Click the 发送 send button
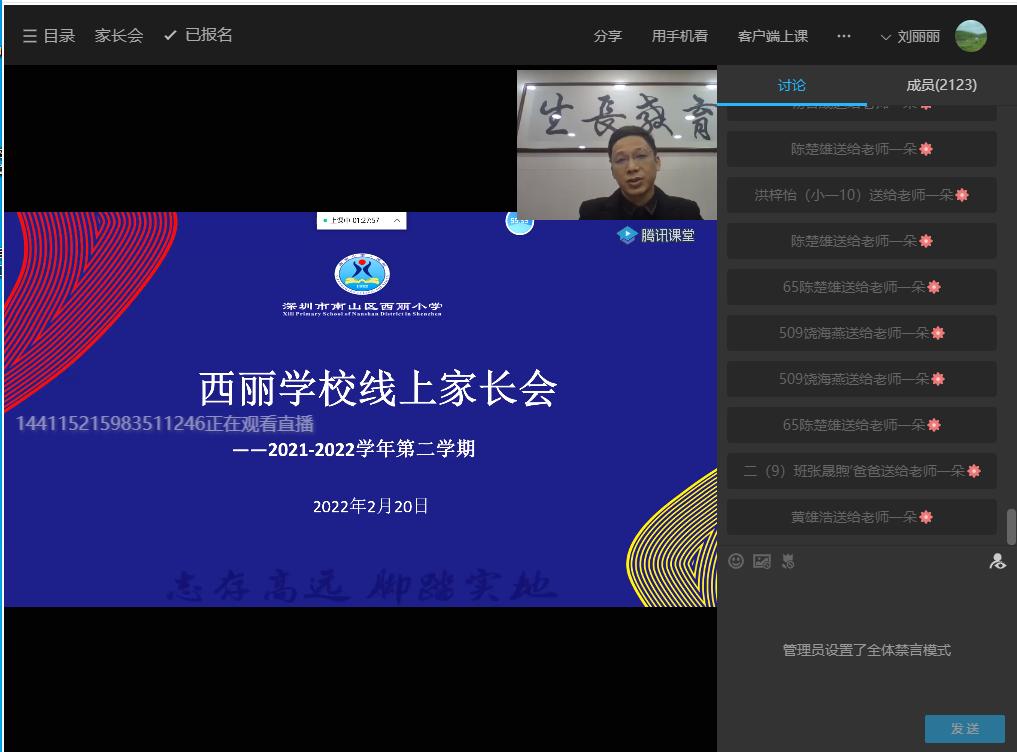1017x752 pixels. tap(964, 729)
